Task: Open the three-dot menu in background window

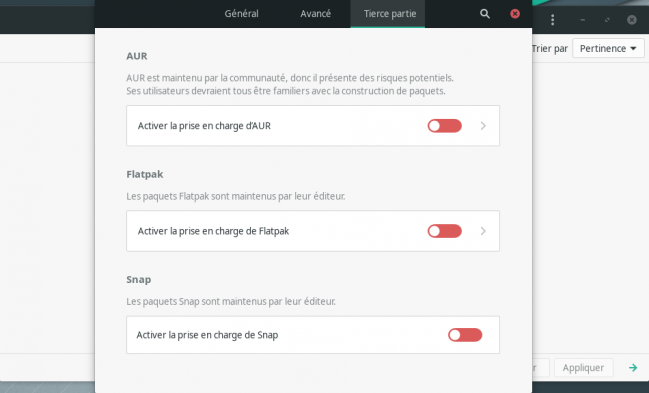Action: 553,19
